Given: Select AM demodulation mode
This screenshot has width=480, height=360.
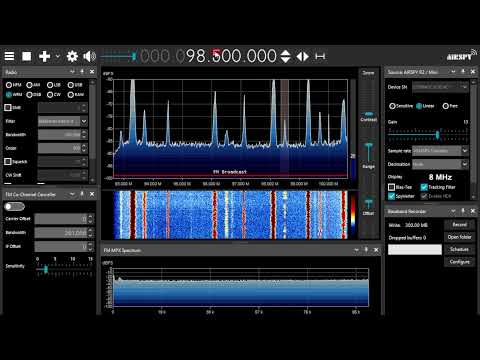Looking at the screenshot, I should pyautogui.click(x=33, y=85).
